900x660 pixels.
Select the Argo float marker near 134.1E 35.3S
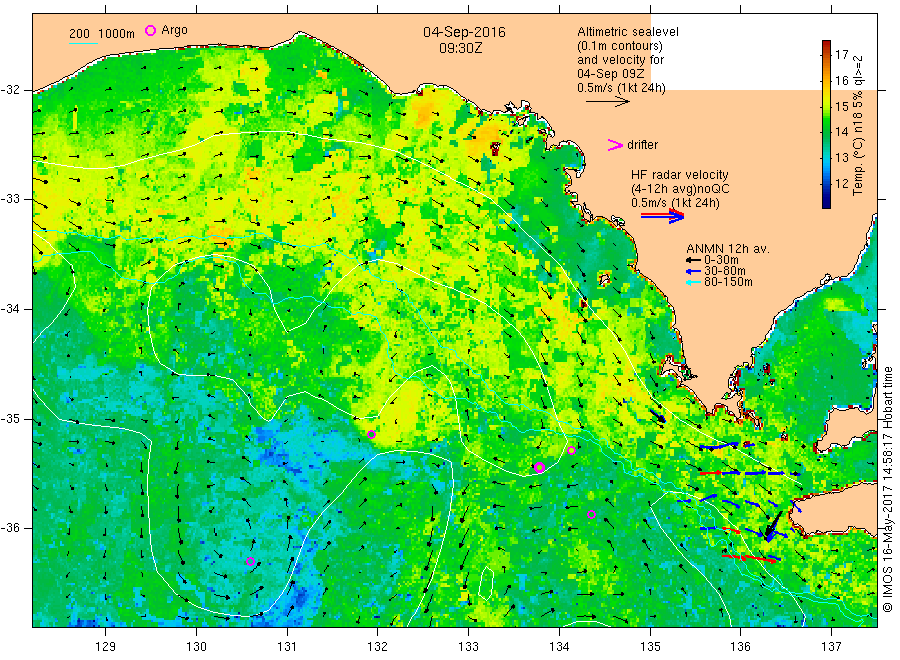[x=571, y=451]
